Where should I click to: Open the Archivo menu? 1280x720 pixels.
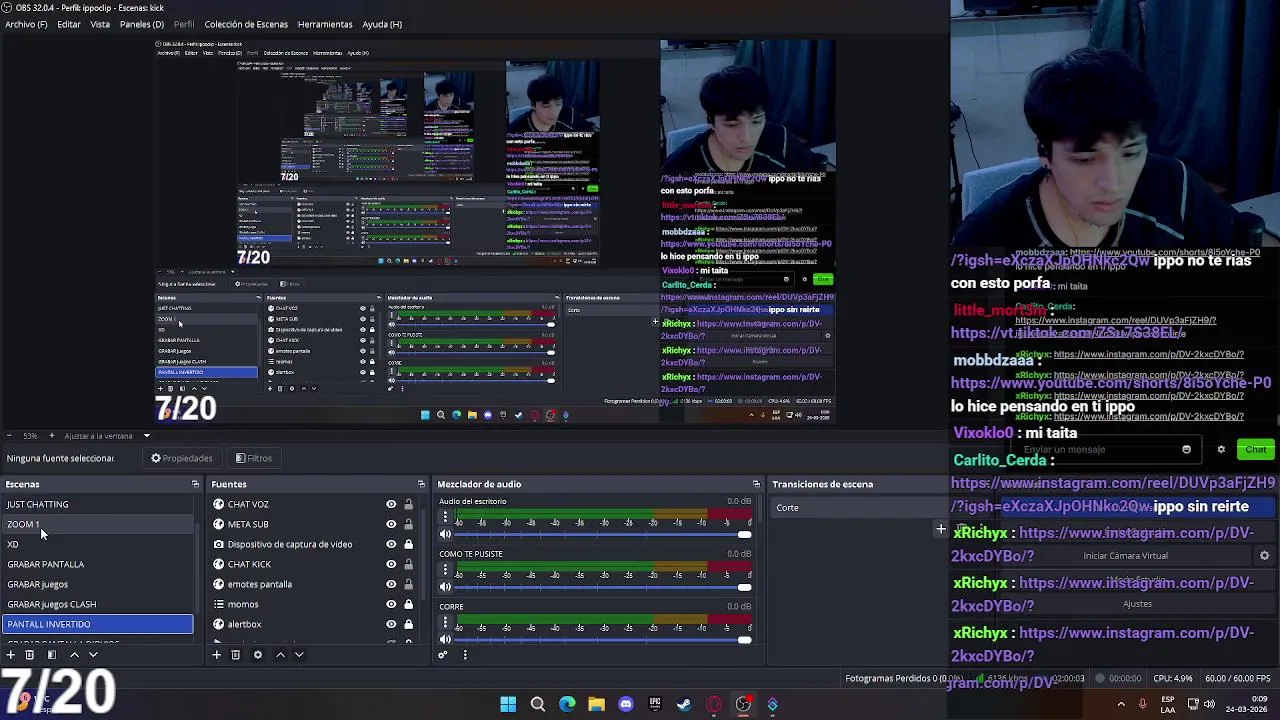point(26,24)
